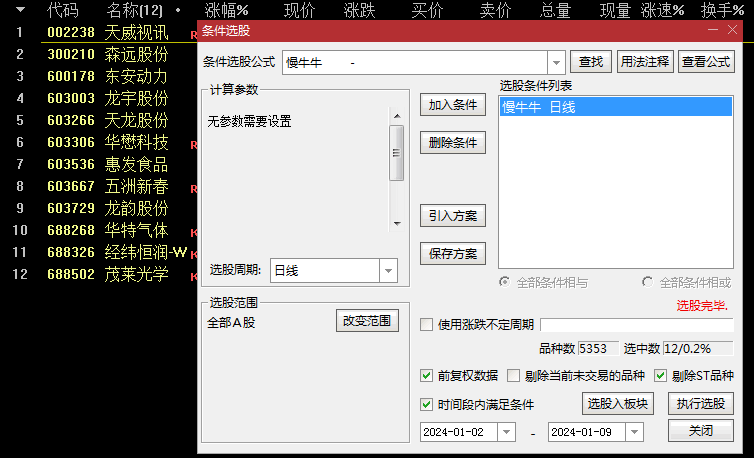Sort by 涨跌 column header

pyautogui.click(x=360, y=10)
